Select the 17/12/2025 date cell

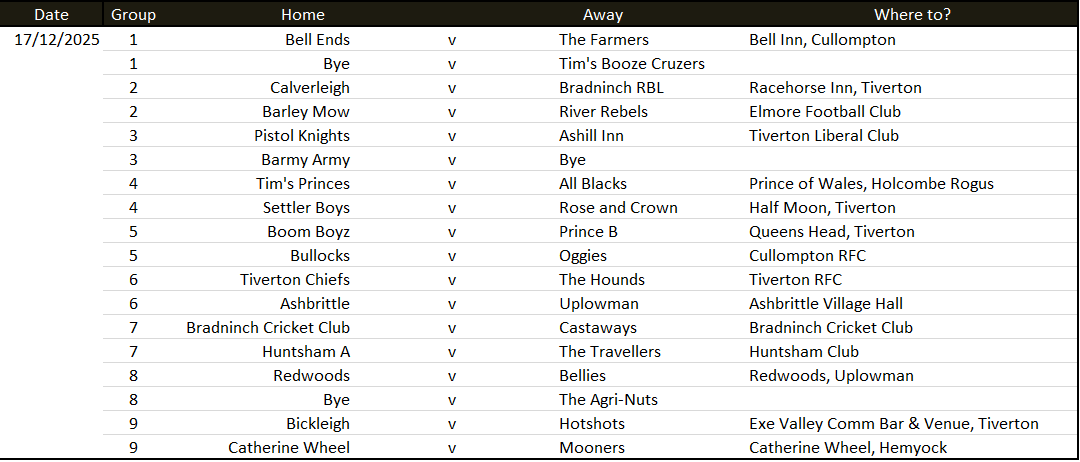[x=57, y=40]
